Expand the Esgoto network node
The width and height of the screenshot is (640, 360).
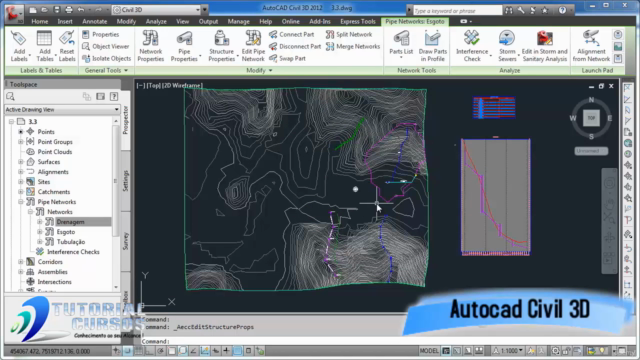40,232
